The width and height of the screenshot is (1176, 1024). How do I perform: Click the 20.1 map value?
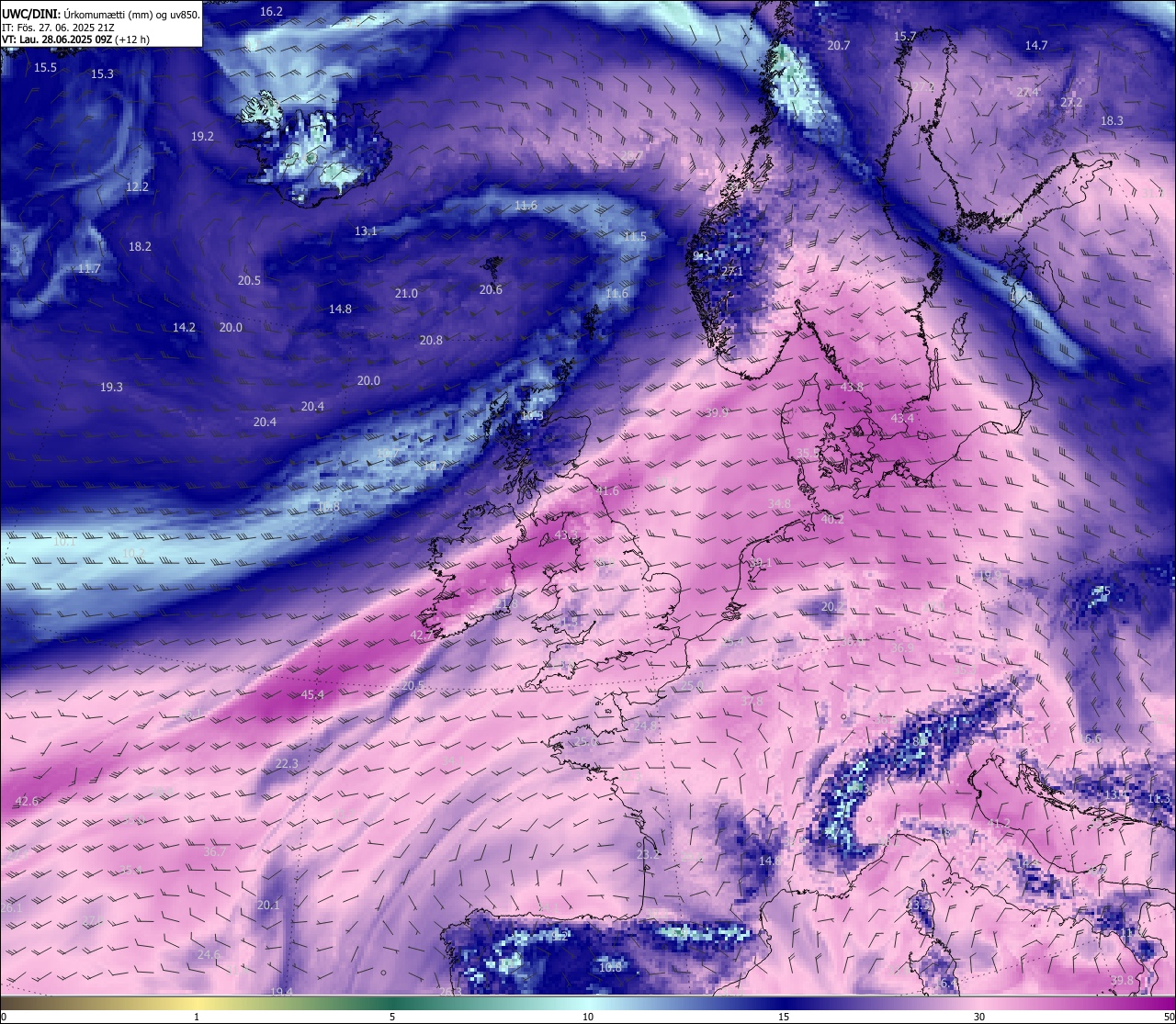point(267,906)
